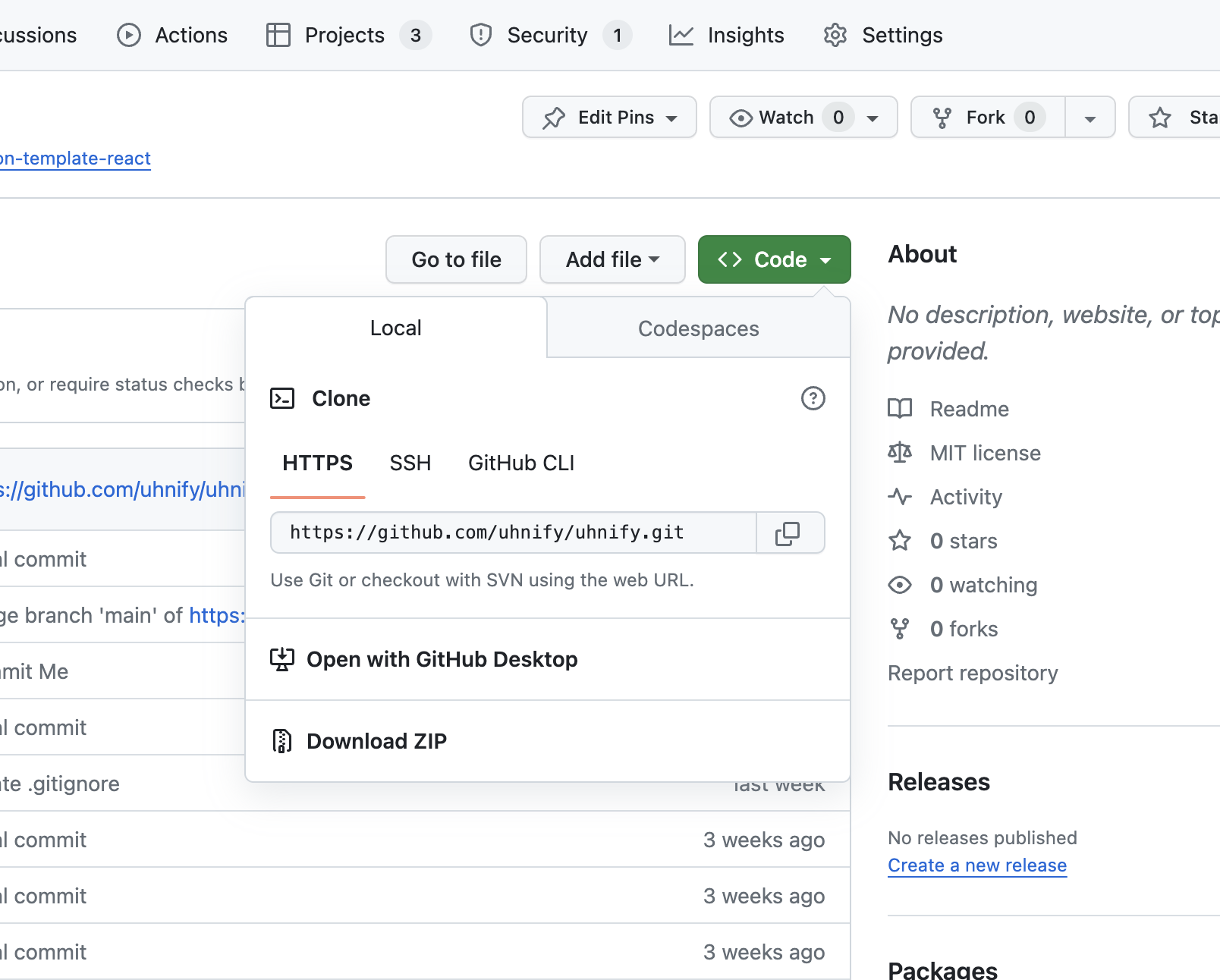Click Go to file button

pyautogui.click(x=456, y=259)
